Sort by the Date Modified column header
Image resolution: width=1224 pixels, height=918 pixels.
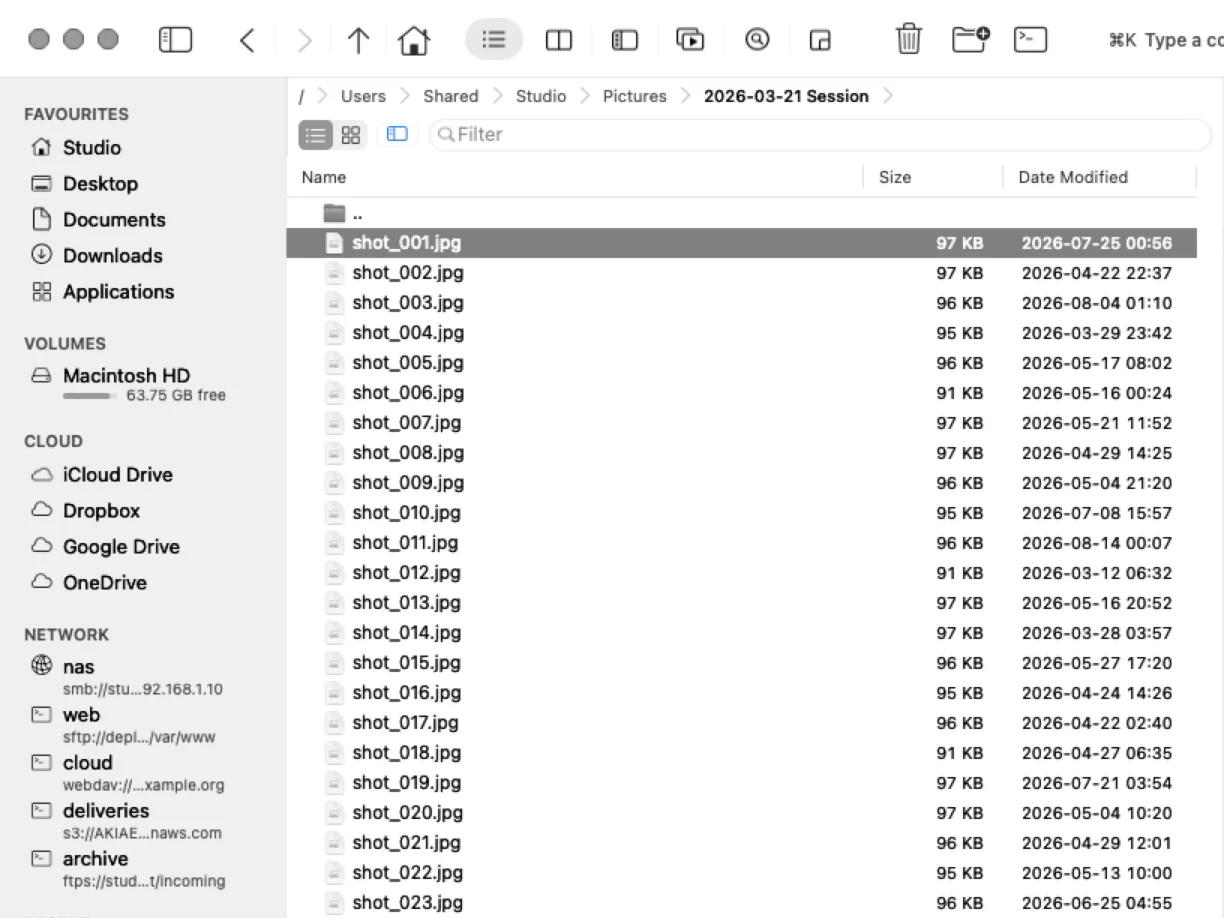pos(1073,177)
